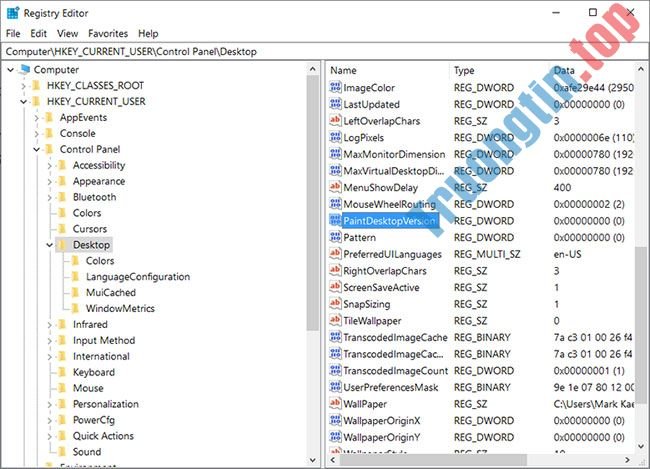
Task: Click the TileWallpaper string icon
Action: pyautogui.click(x=335, y=321)
